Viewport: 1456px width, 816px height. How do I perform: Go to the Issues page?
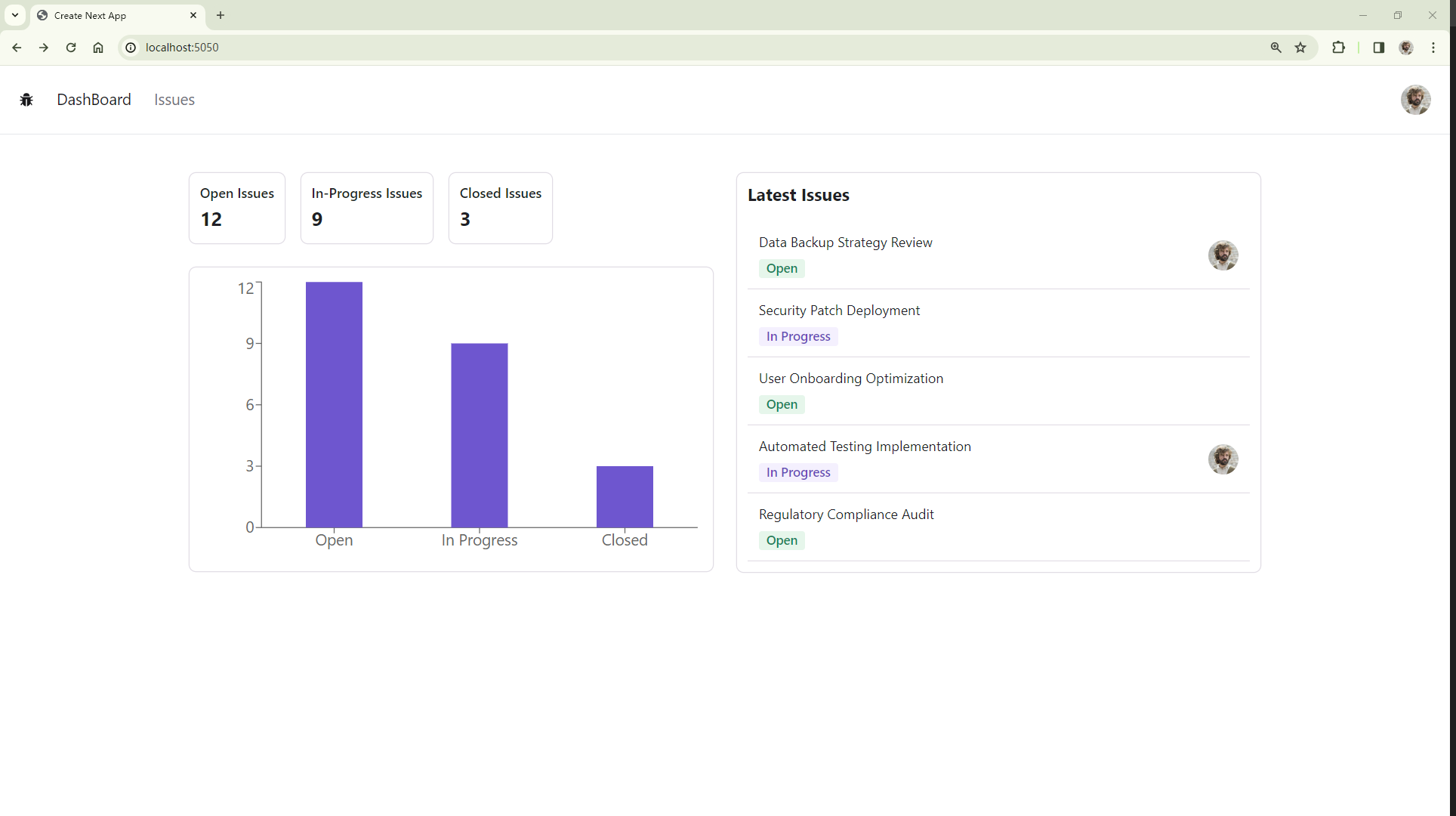click(174, 100)
